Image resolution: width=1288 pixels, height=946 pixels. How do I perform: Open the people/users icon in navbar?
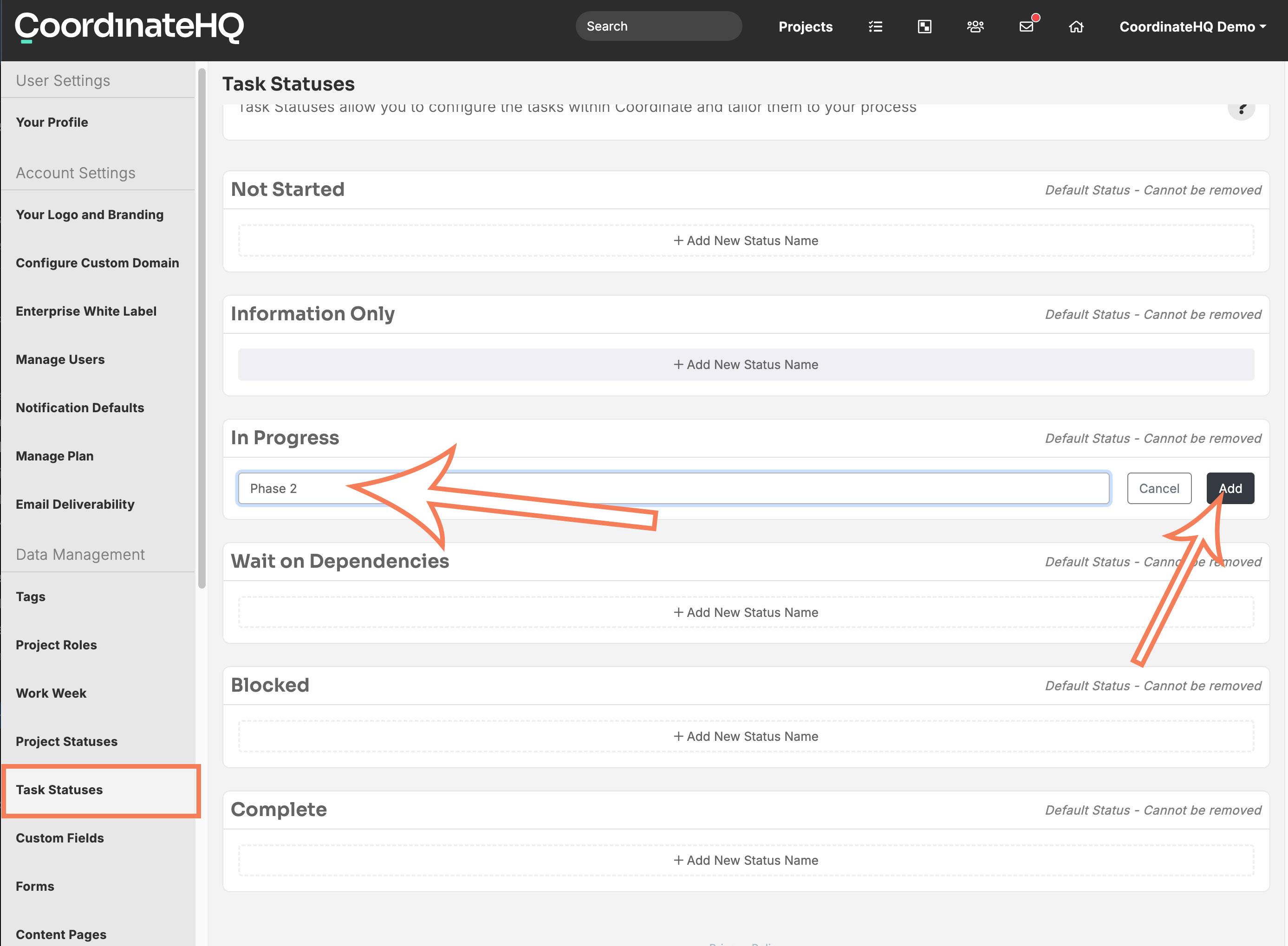(x=975, y=27)
